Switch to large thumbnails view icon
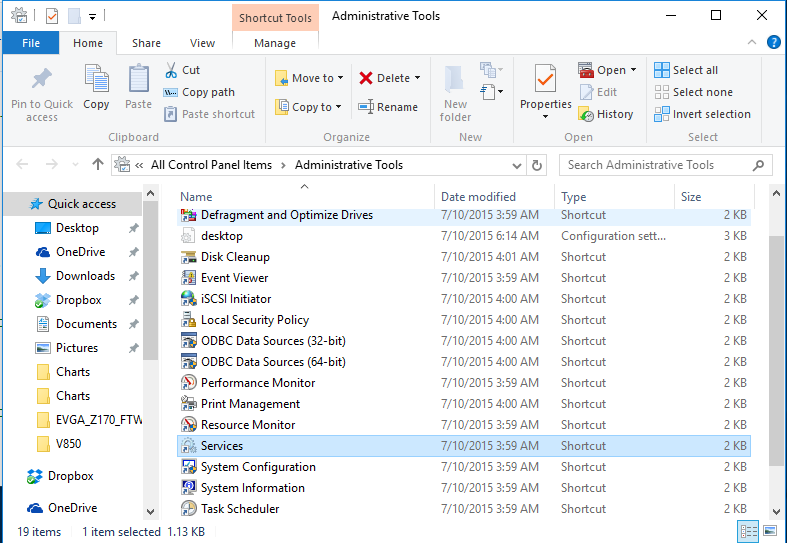Image resolution: width=787 pixels, height=543 pixels. 770,531
